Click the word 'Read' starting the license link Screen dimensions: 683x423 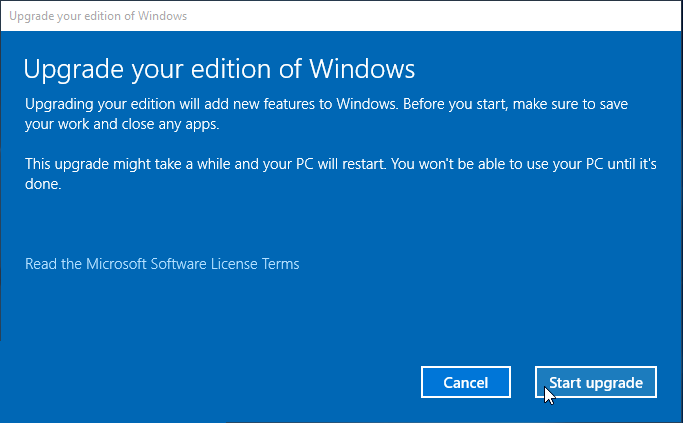(x=41, y=264)
